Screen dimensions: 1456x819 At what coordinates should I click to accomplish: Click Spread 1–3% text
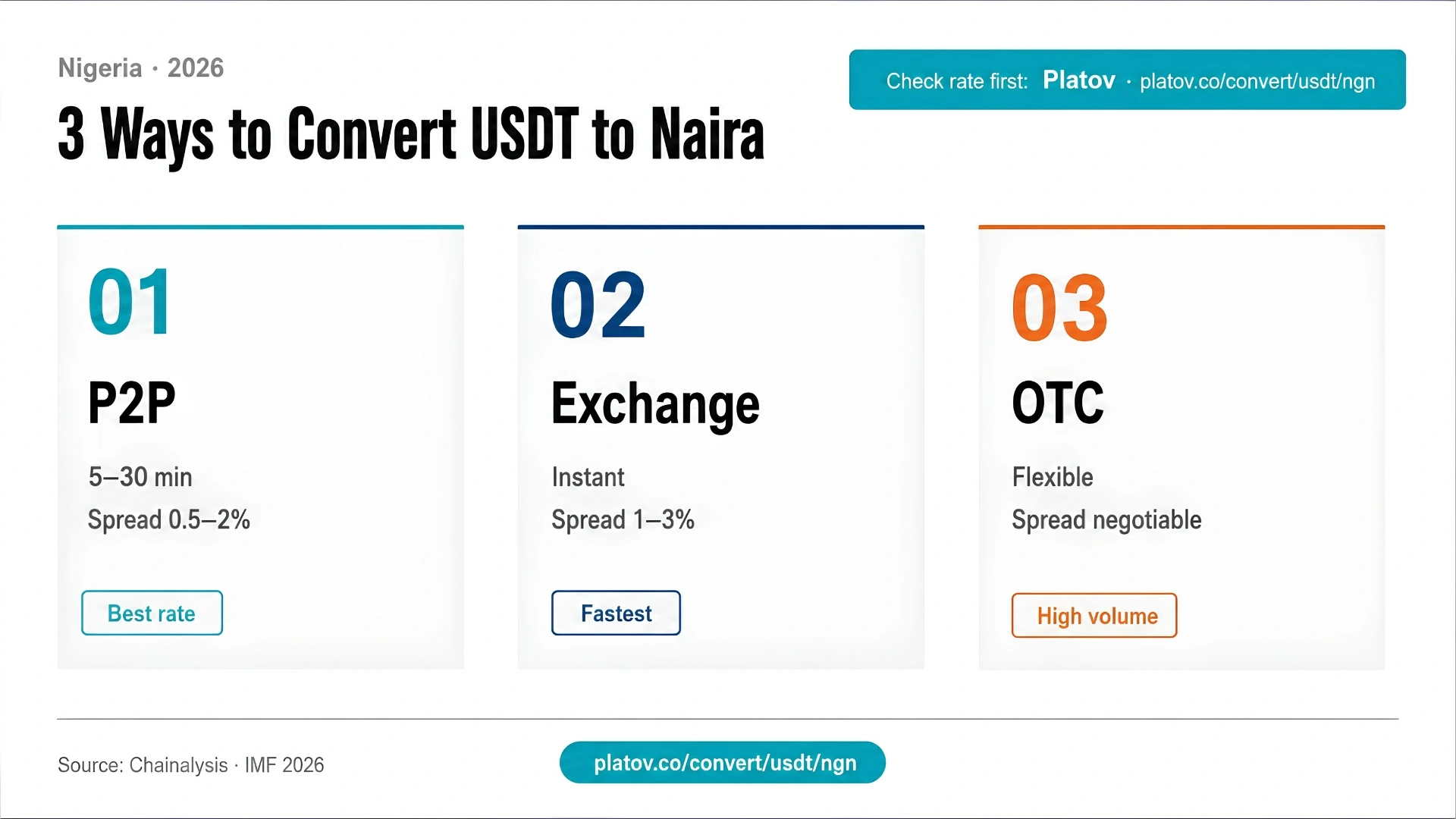point(623,519)
